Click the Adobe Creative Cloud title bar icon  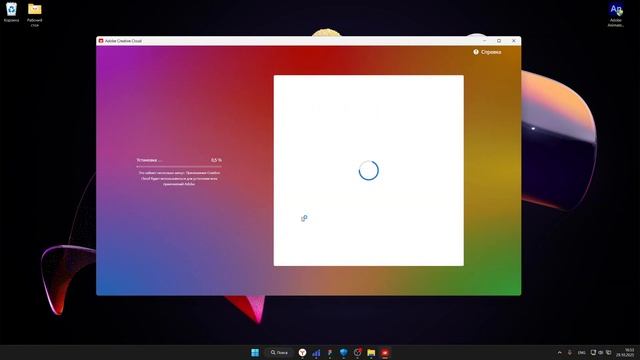pyautogui.click(x=101, y=41)
